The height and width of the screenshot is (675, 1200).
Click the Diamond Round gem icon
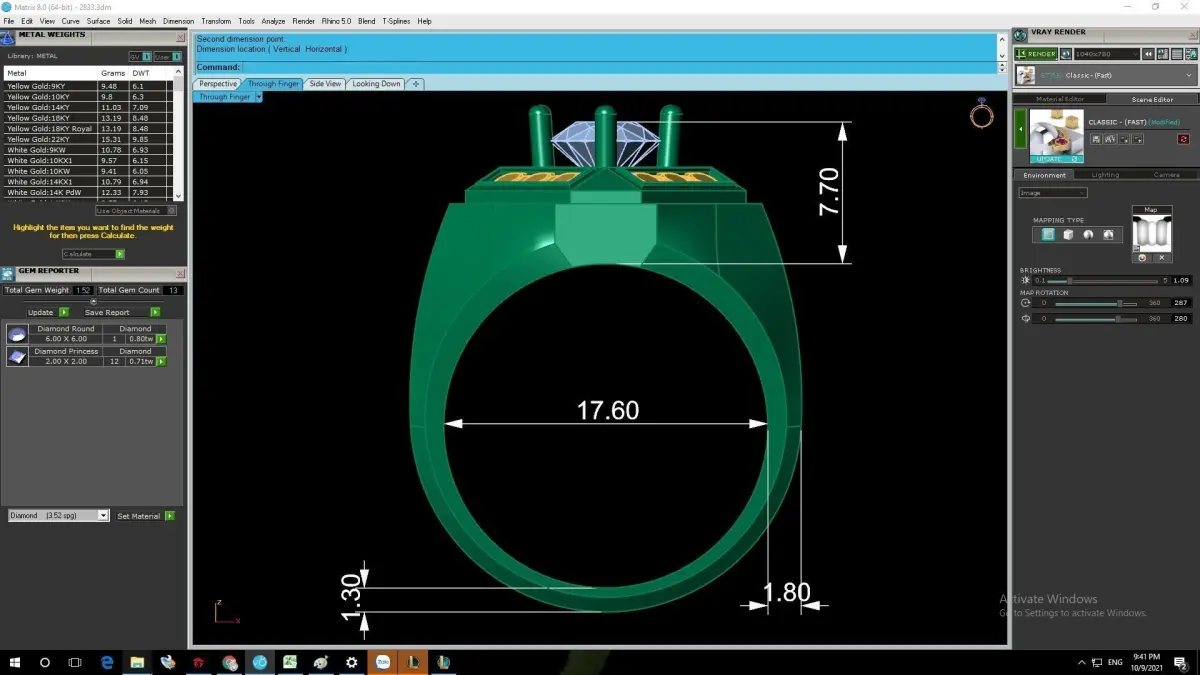click(x=17, y=334)
